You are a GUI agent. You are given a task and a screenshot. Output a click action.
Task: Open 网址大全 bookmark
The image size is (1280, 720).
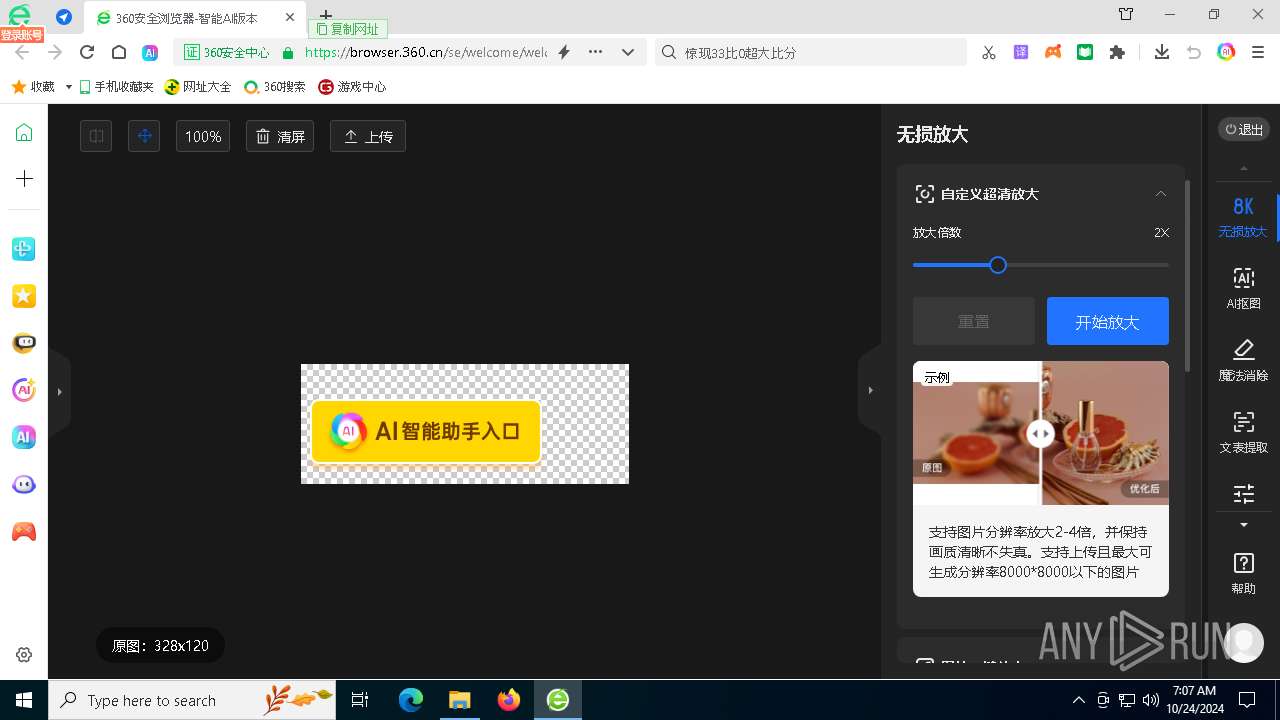point(198,87)
